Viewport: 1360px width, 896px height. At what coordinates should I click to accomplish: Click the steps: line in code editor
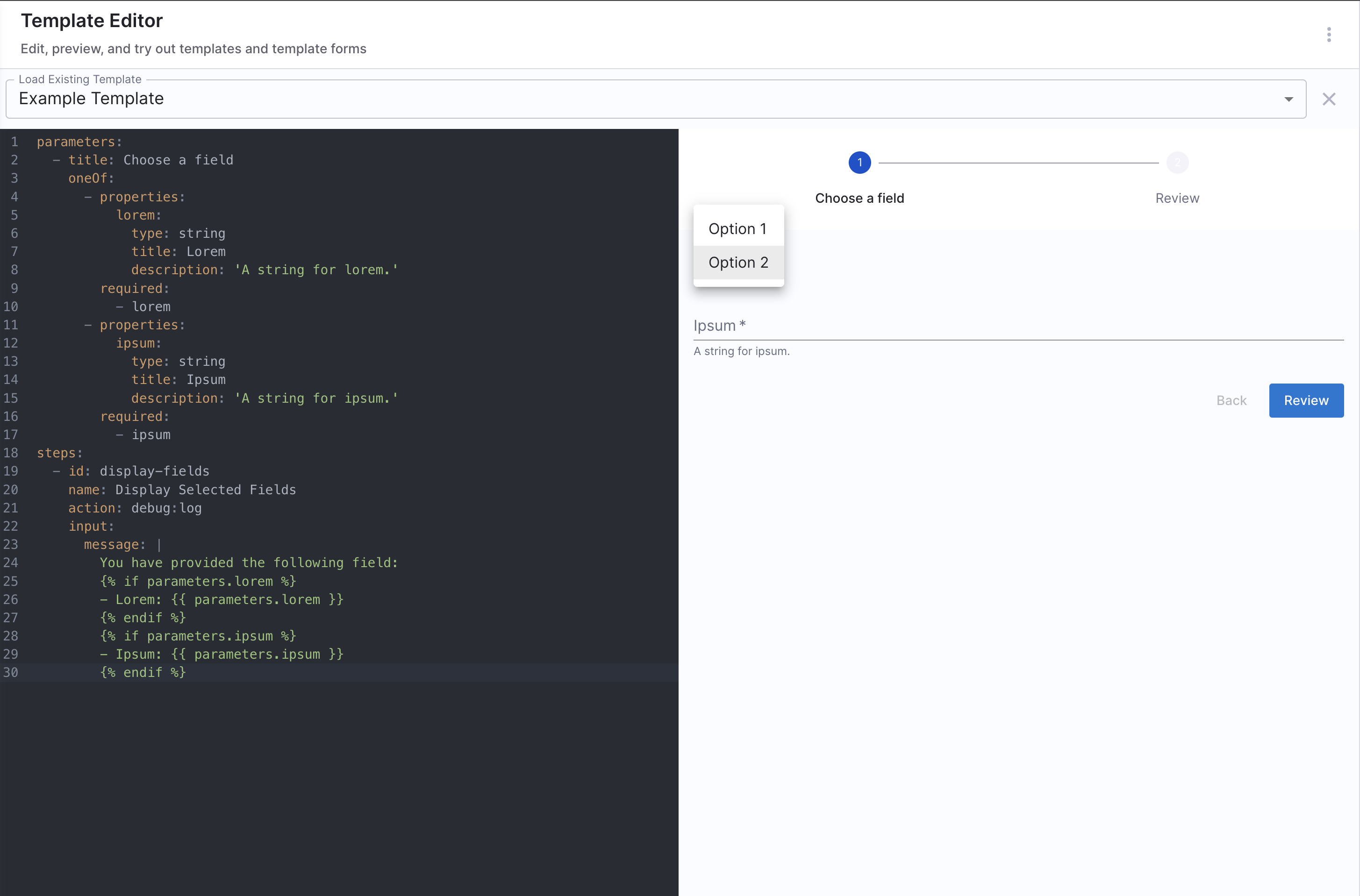click(x=59, y=453)
